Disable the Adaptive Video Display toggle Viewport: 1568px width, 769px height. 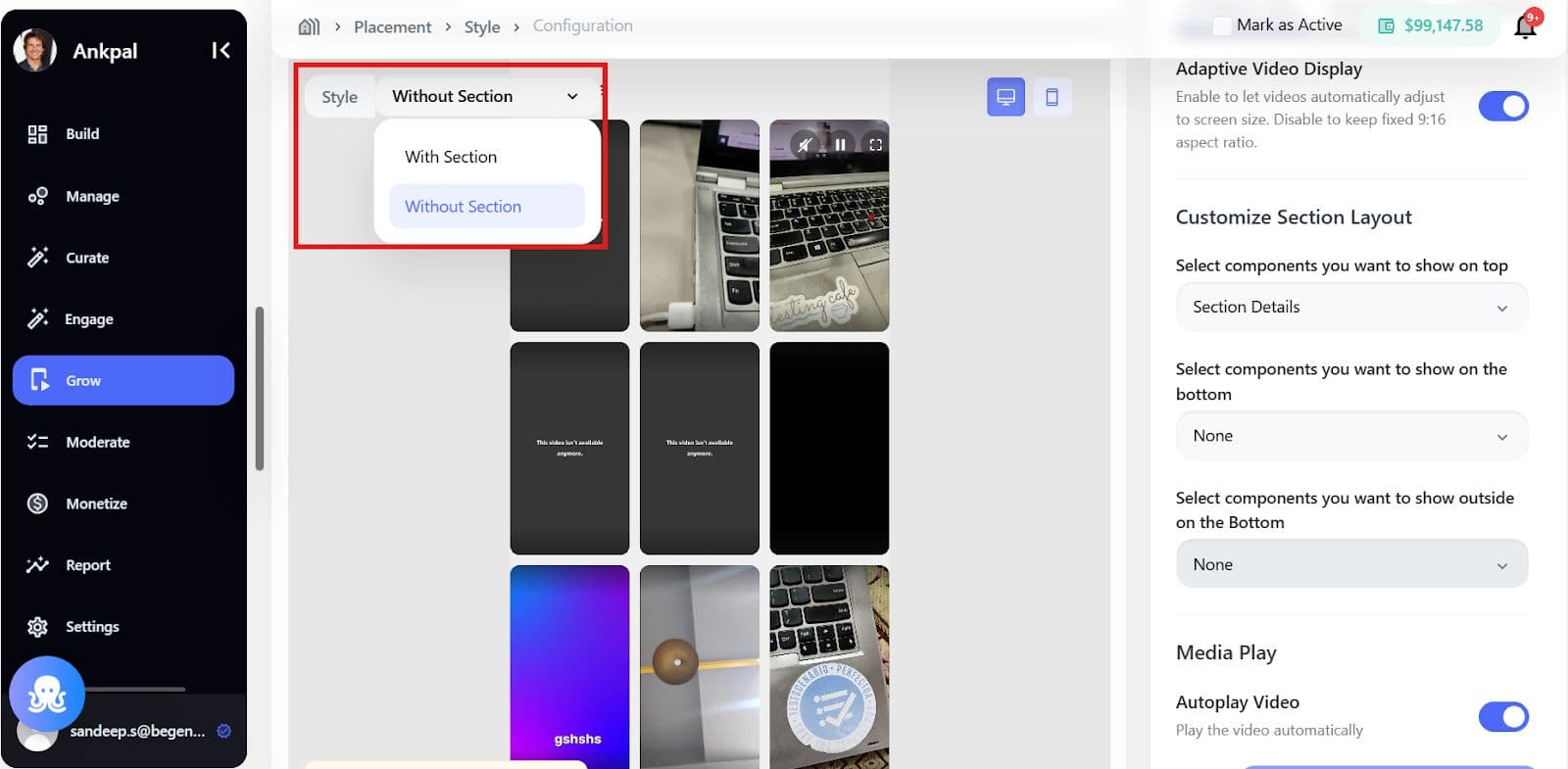point(1502,106)
